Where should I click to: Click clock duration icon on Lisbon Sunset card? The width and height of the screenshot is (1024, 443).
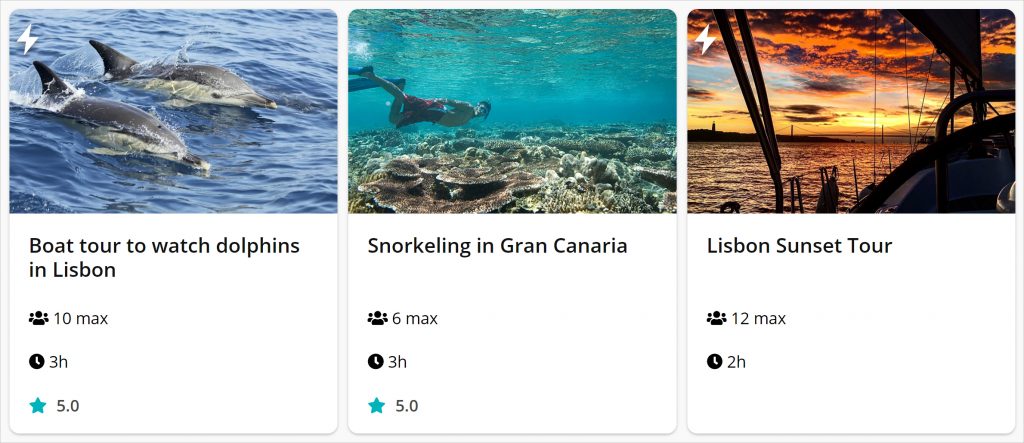point(714,362)
